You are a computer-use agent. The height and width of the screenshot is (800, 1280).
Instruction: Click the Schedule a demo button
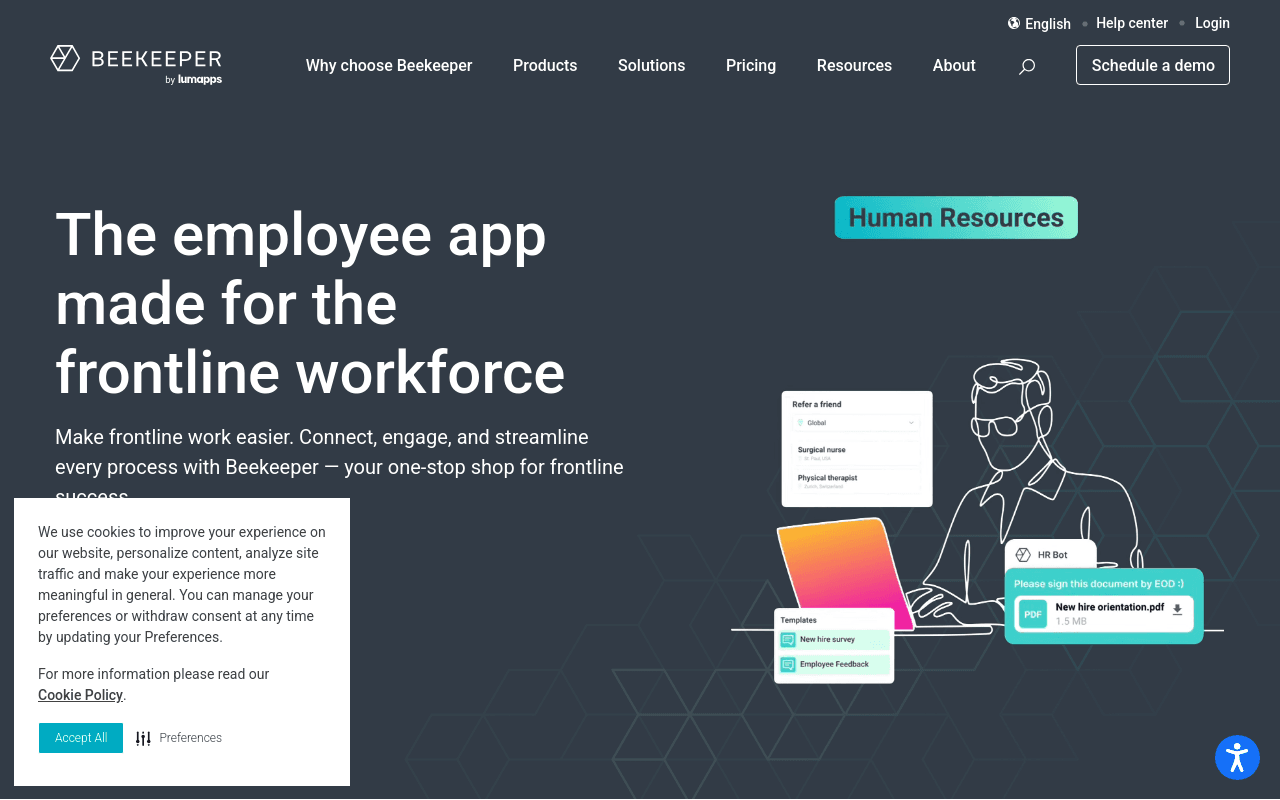[x=1153, y=65]
